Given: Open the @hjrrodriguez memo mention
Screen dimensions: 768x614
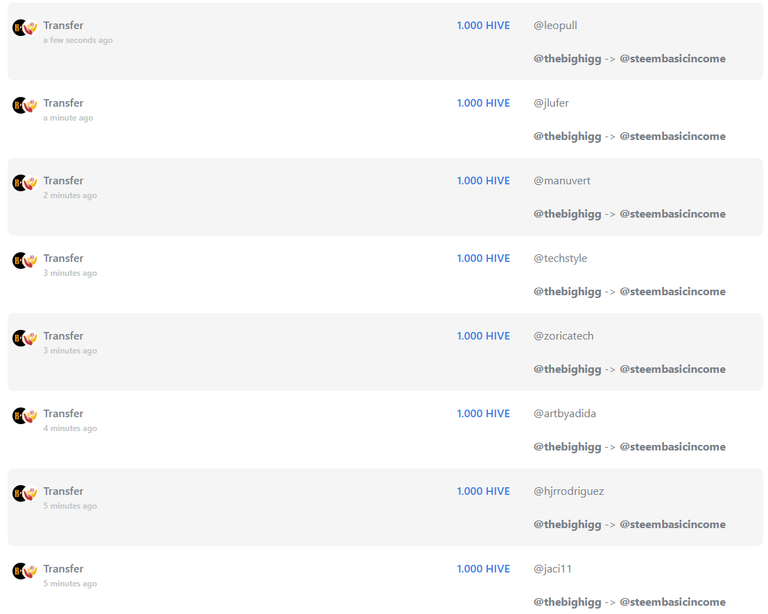Looking at the screenshot, I should [568, 491].
